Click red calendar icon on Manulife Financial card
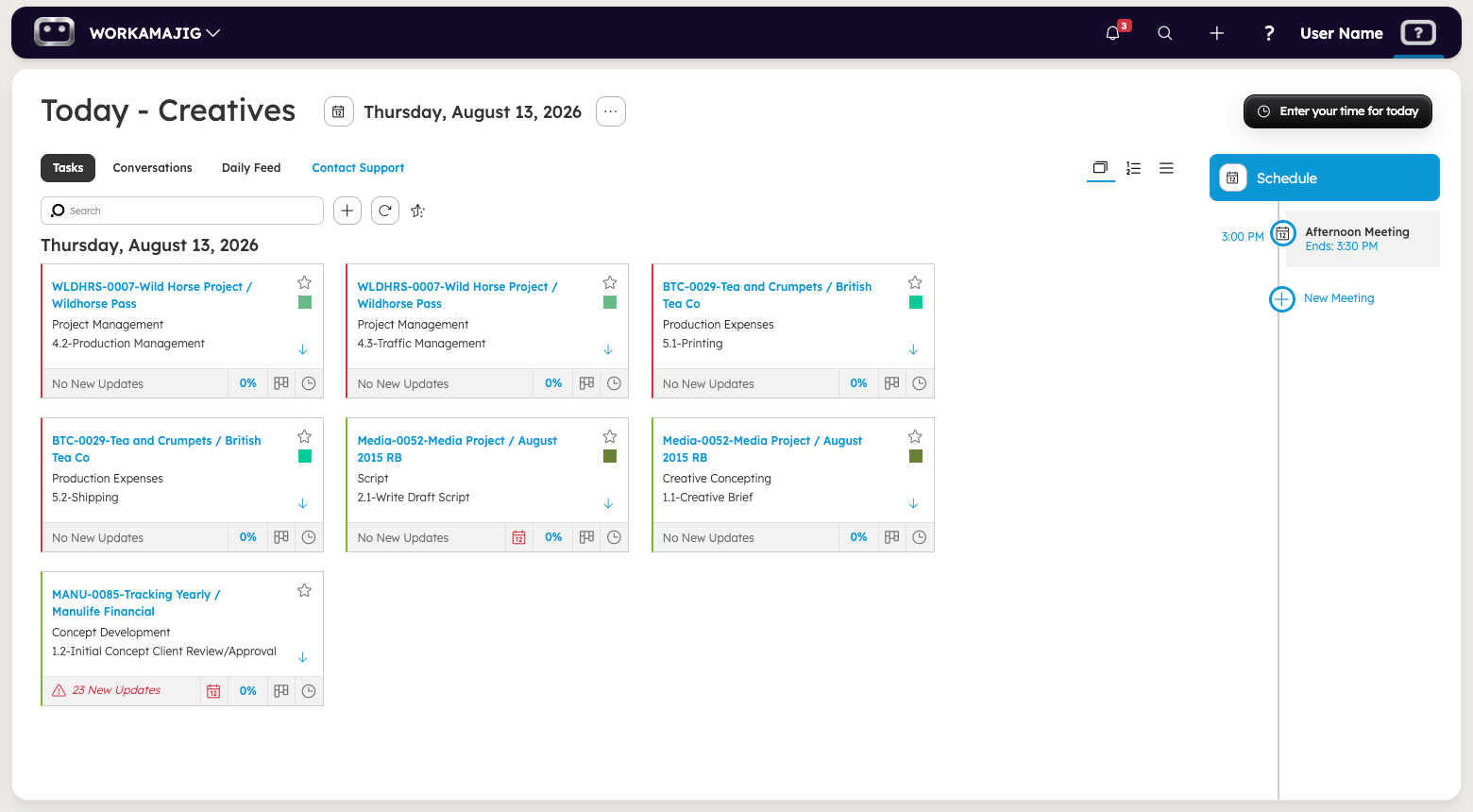Viewport: 1473px width, 812px height. [213, 691]
